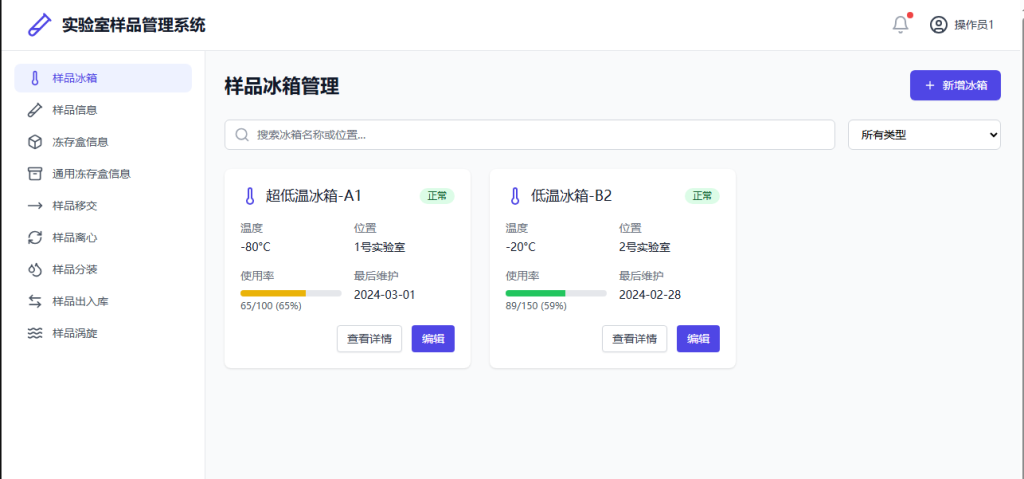The width and height of the screenshot is (1024, 479).
Task: Edit the 低温冰箱-B2 freezer card
Action: [698, 339]
